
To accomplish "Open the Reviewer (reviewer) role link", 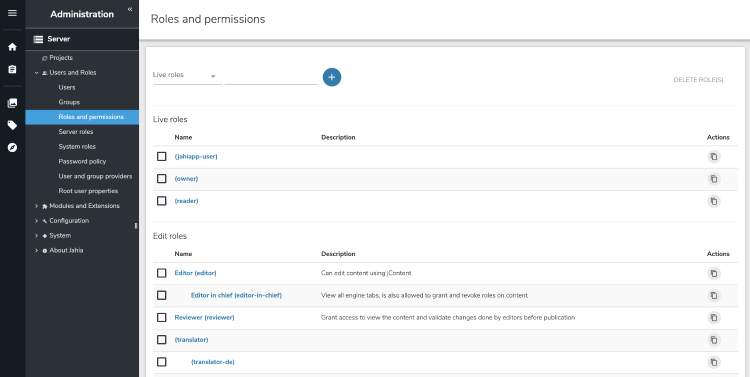I will [x=204, y=317].
